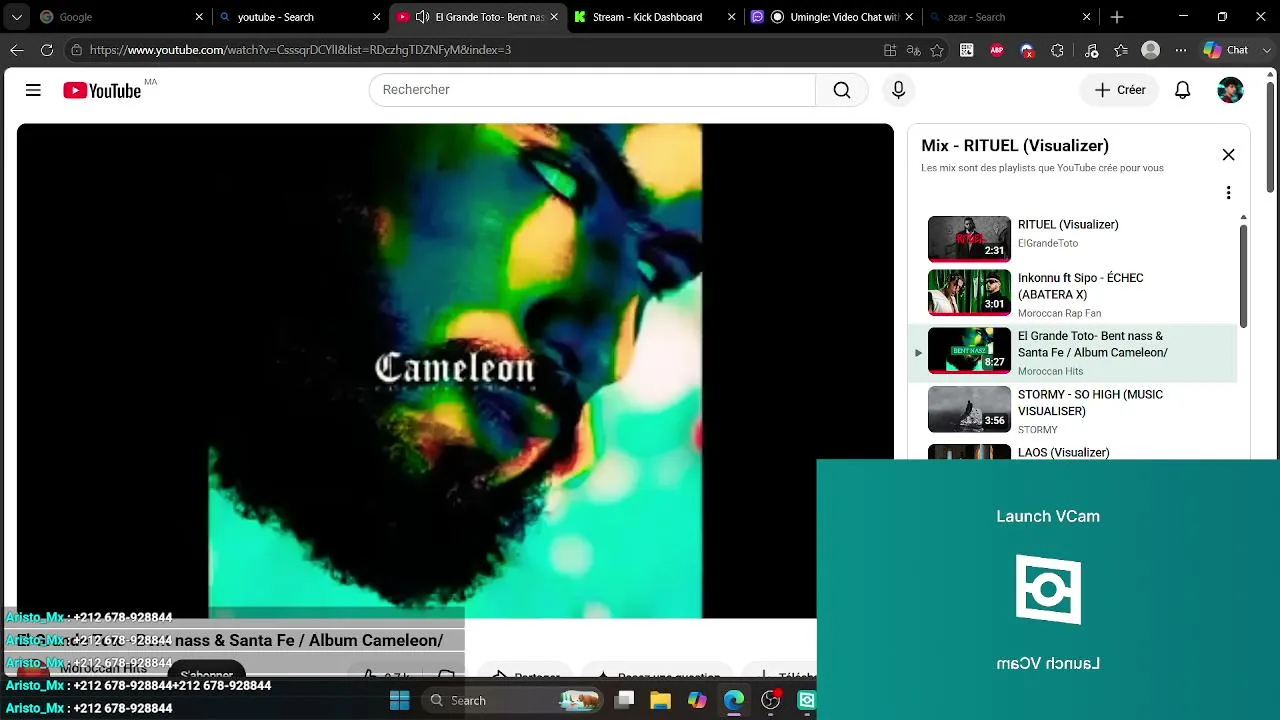Open the browser favorites list icon

click(1120, 50)
